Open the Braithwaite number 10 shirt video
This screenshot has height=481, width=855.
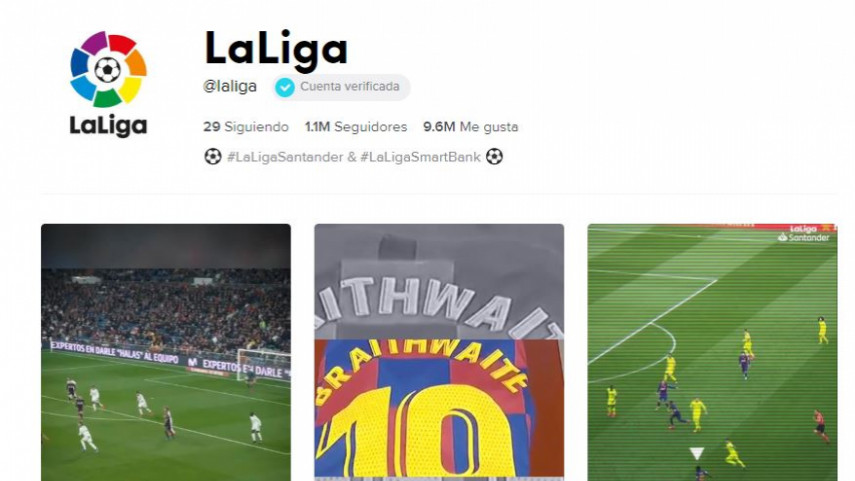pyautogui.click(x=439, y=352)
